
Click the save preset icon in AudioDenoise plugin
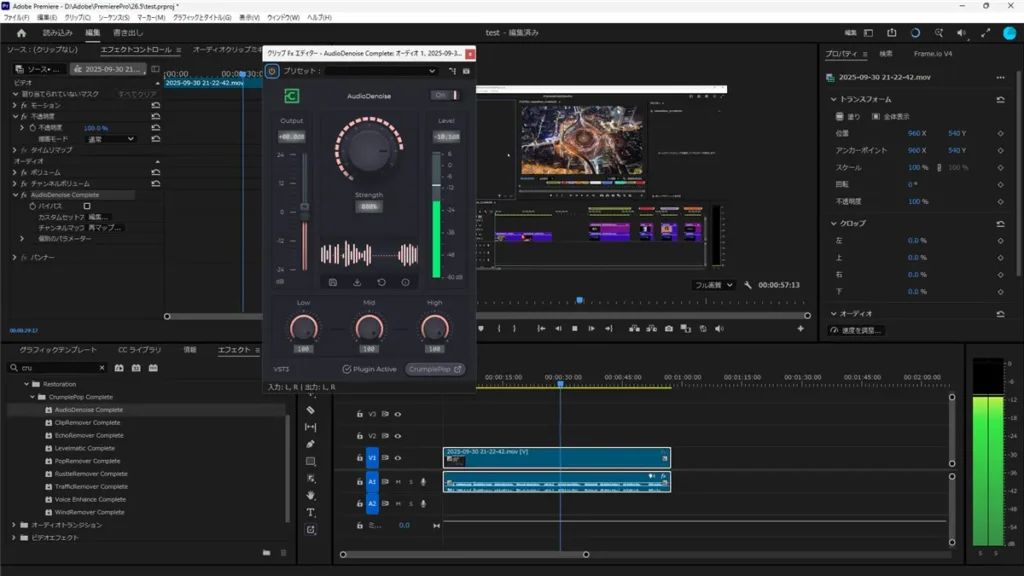(x=332, y=282)
